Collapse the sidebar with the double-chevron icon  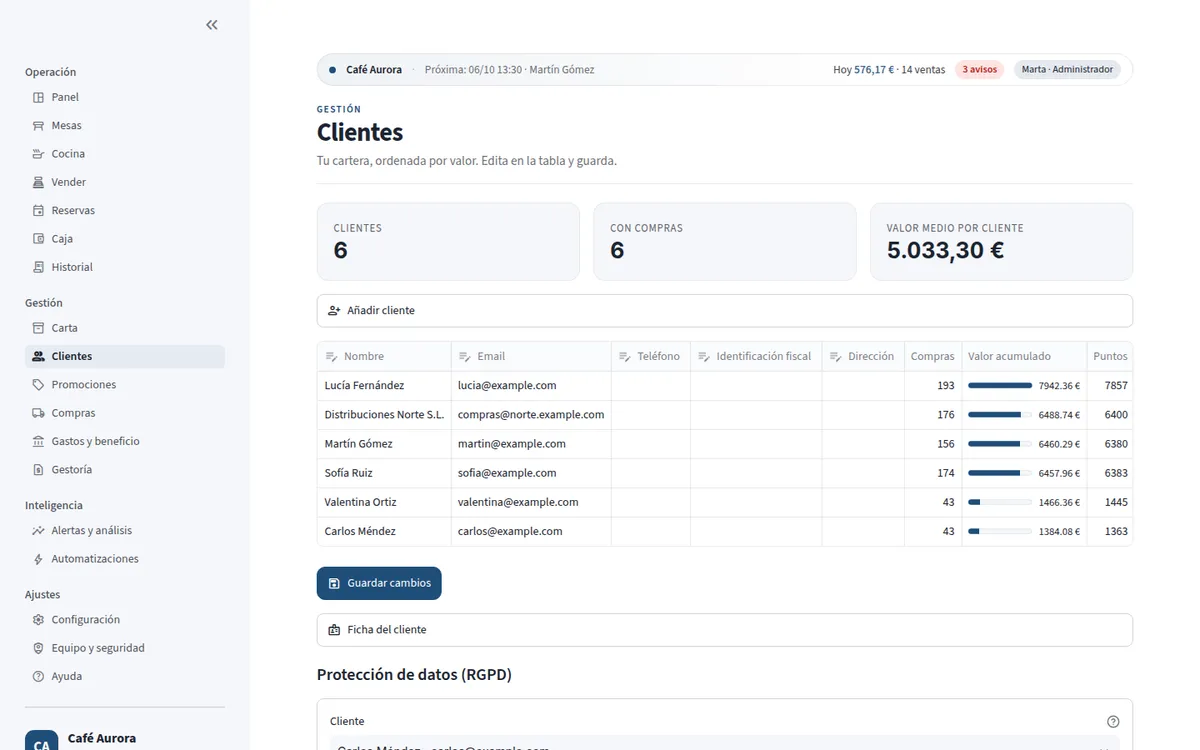(x=212, y=25)
